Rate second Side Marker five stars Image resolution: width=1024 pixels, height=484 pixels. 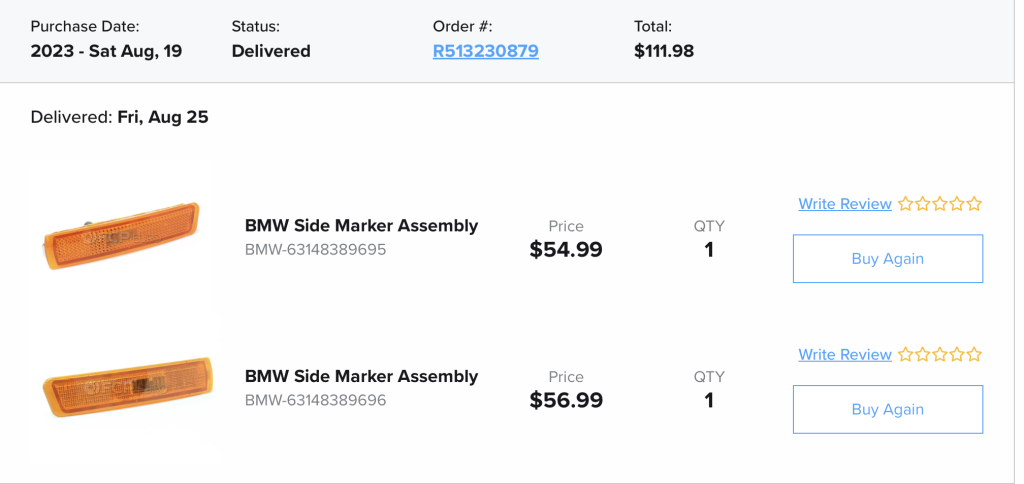974,355
